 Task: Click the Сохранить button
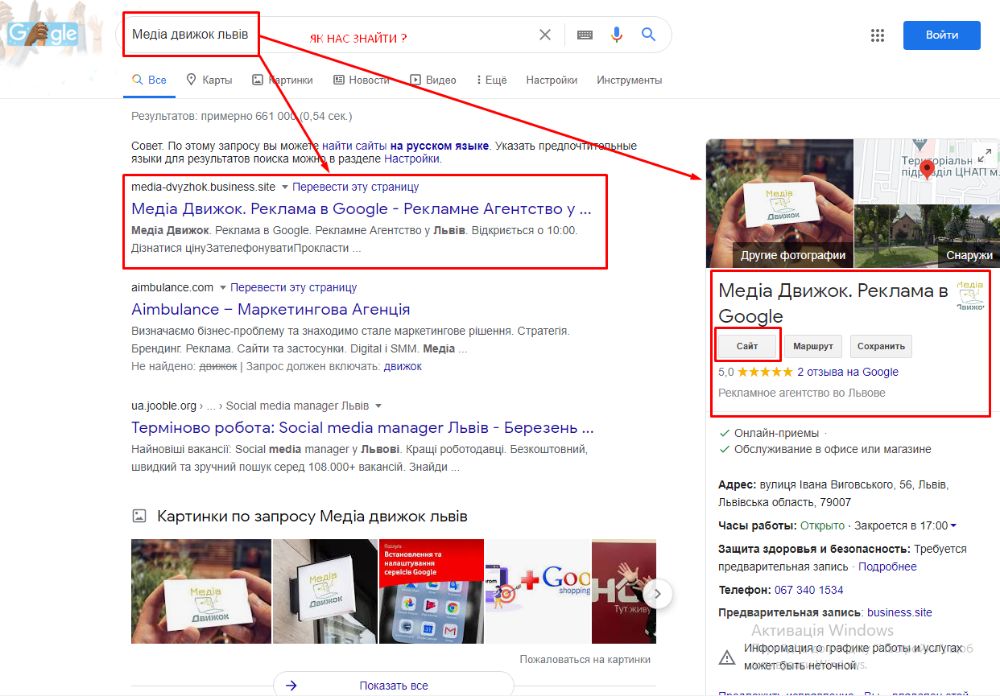click(x=881, y=346)
